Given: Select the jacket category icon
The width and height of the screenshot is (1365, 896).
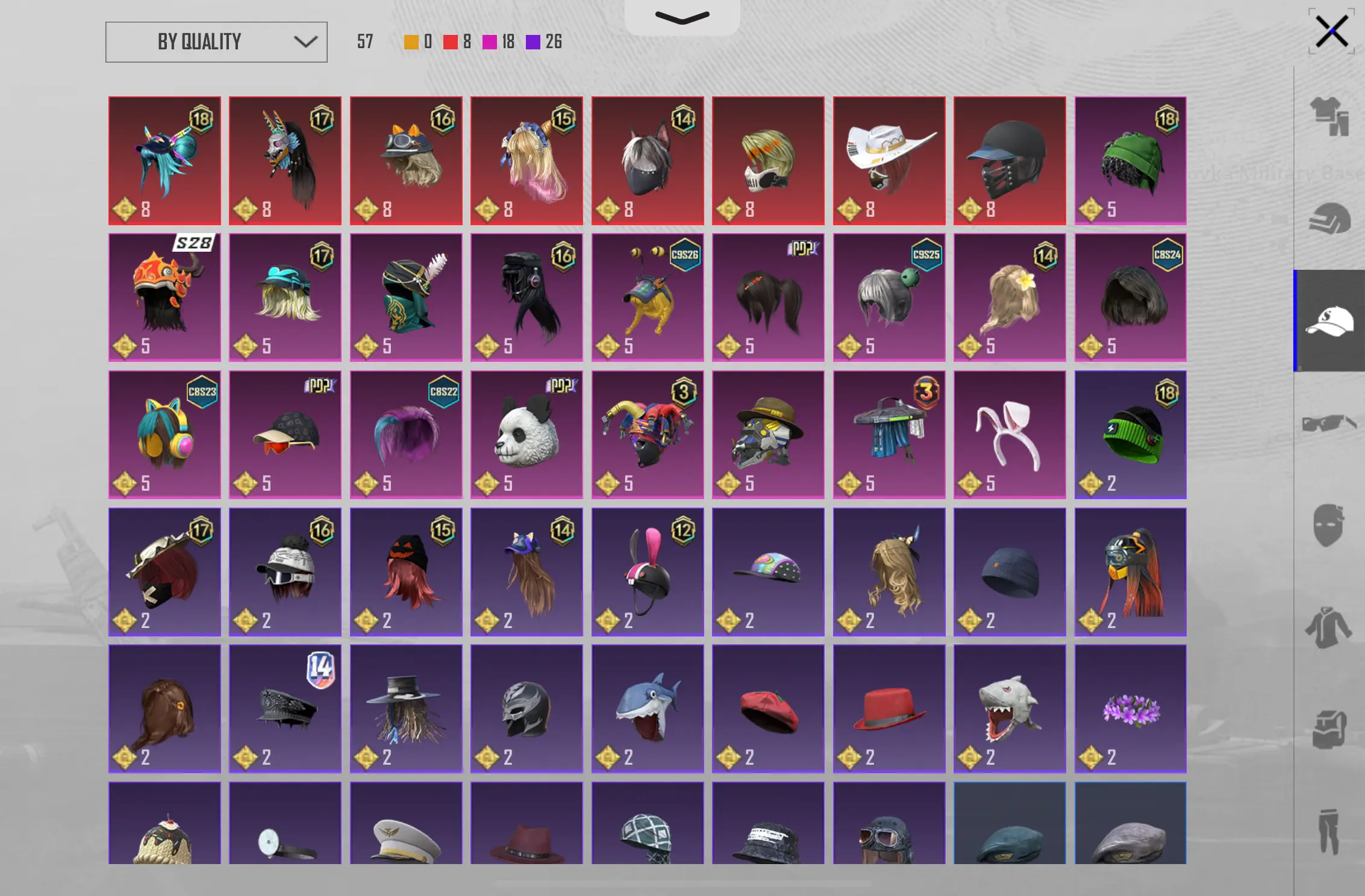Looking at the screenshot, I should pos(1329,627).
